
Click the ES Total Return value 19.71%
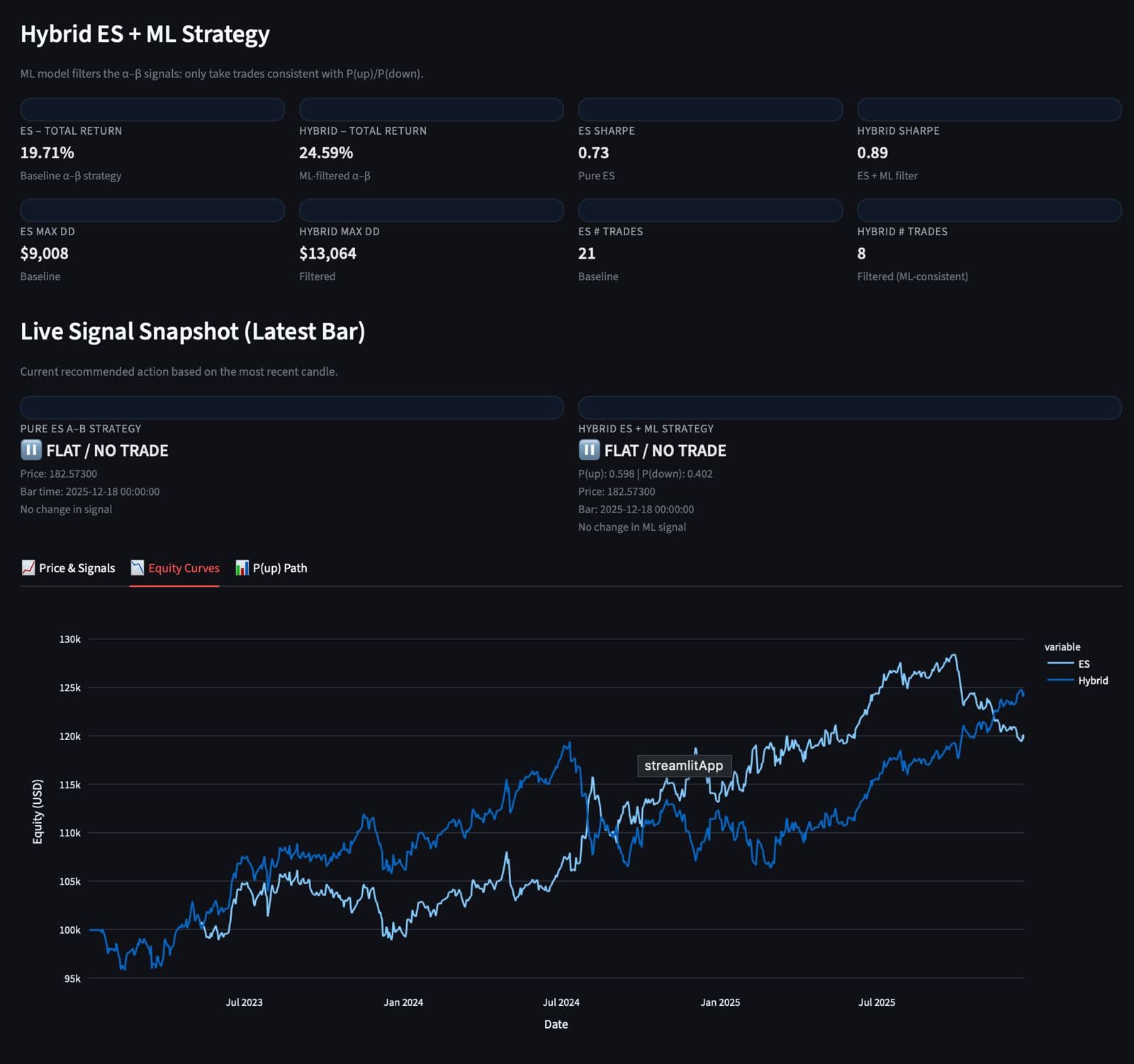click(47, 152)
